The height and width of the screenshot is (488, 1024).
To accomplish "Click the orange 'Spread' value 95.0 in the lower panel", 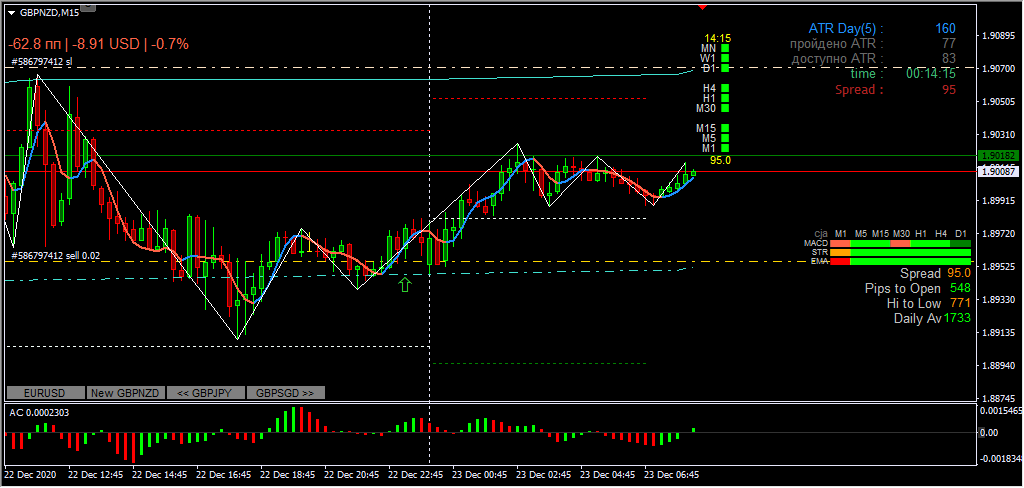I will (x=959, y=273).
